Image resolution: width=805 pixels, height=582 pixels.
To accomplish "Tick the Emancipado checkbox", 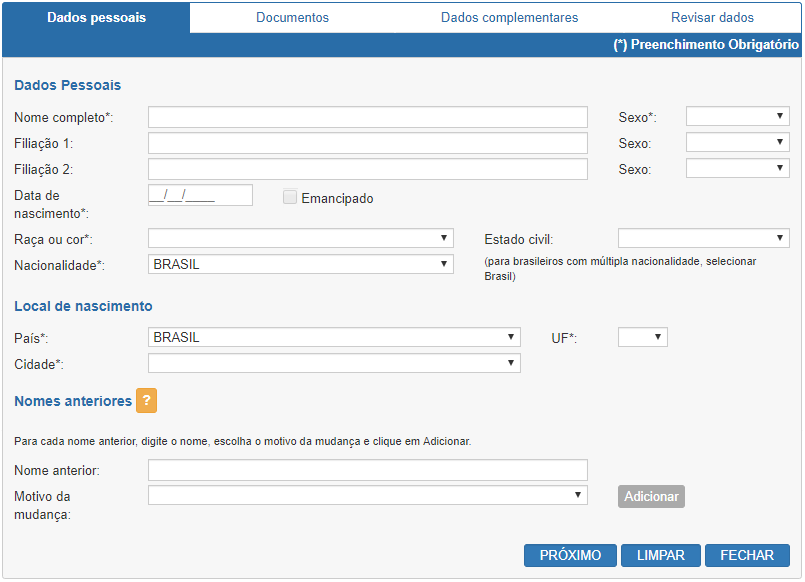I will click(x=290, y=197).
